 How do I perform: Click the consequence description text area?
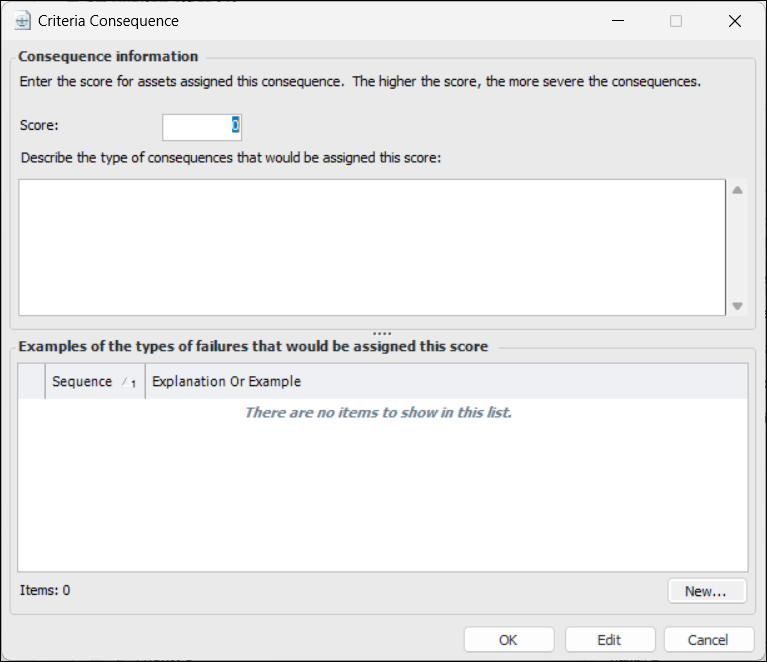click(371, 247)
